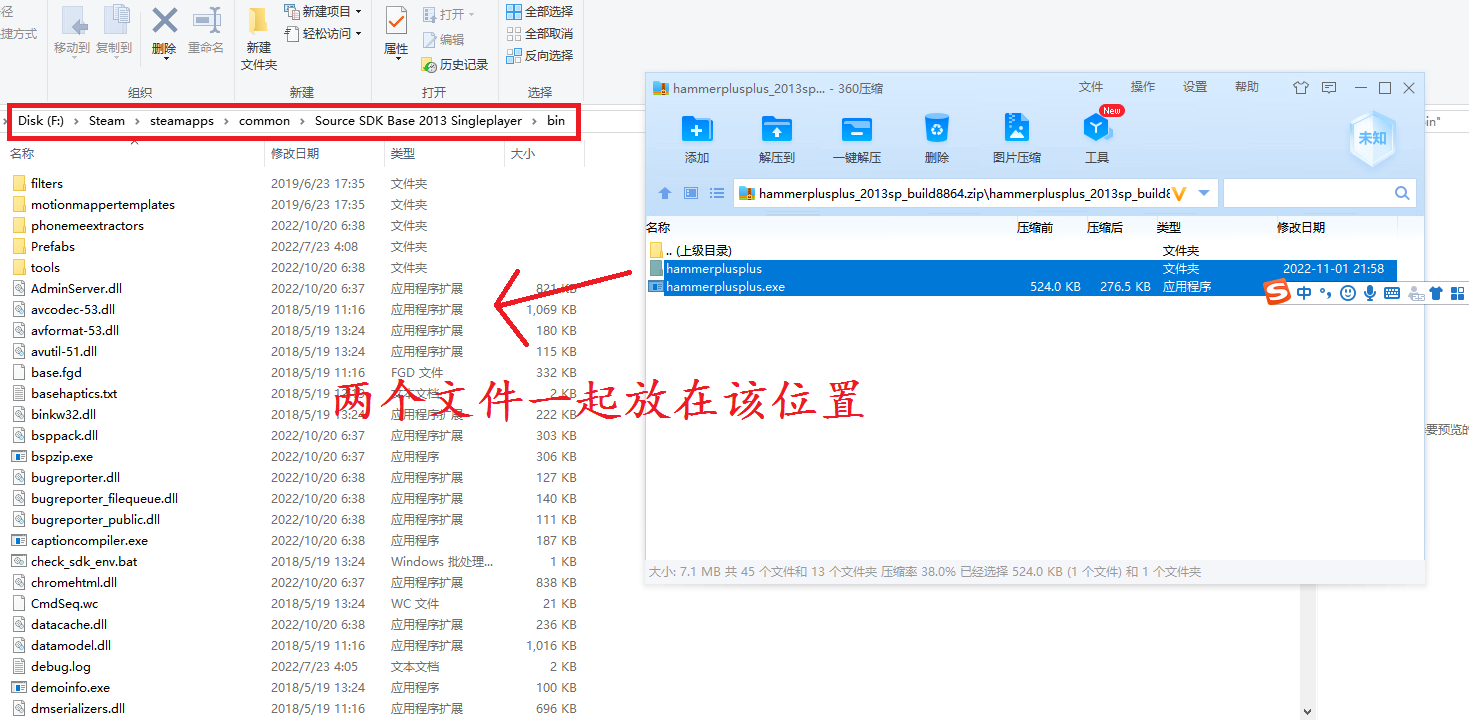Select AdminServer.dll in Explorer
This screenshot has height=726, width=1469.
click(76, 289)
